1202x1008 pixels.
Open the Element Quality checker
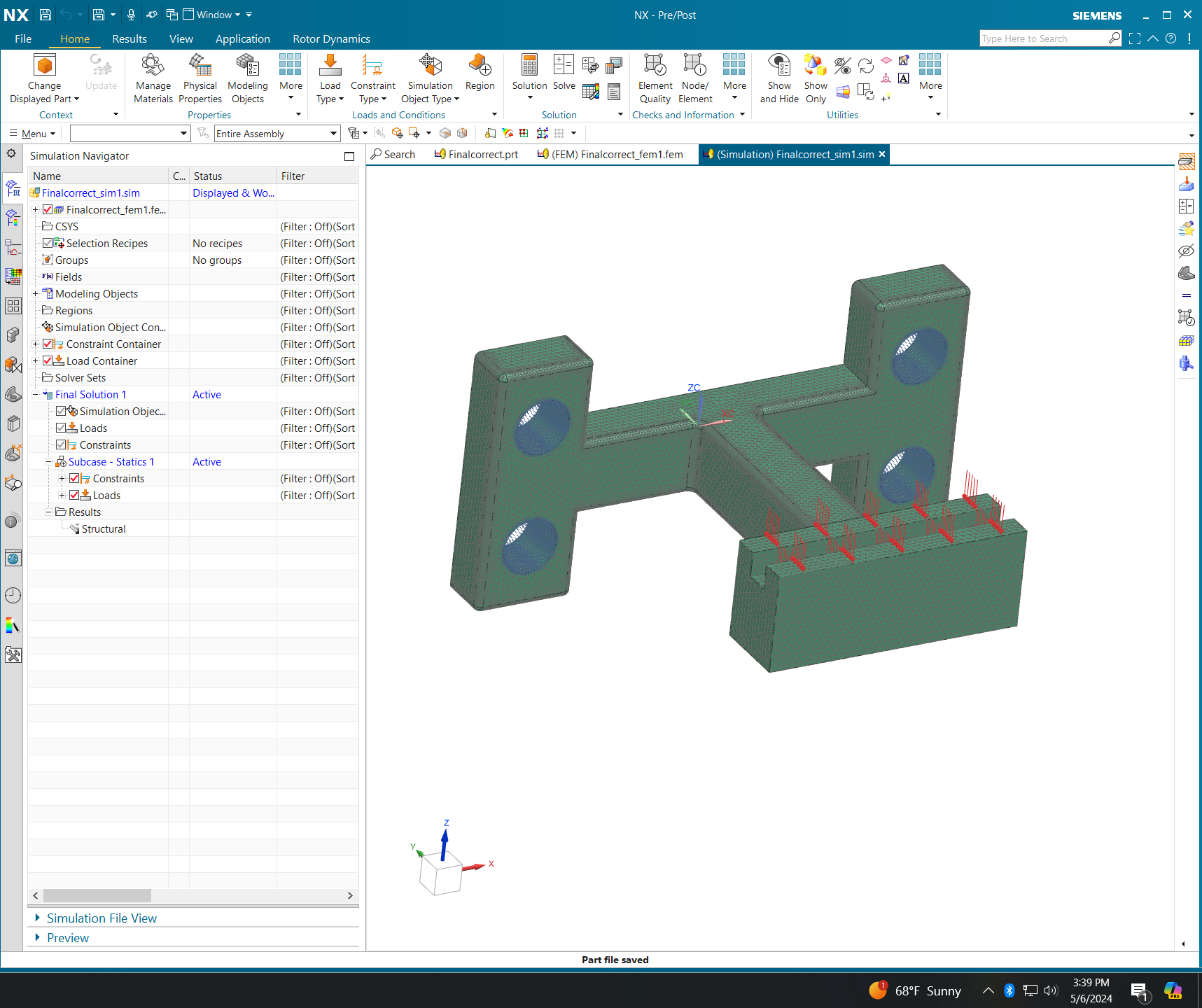tap(654, 77)
